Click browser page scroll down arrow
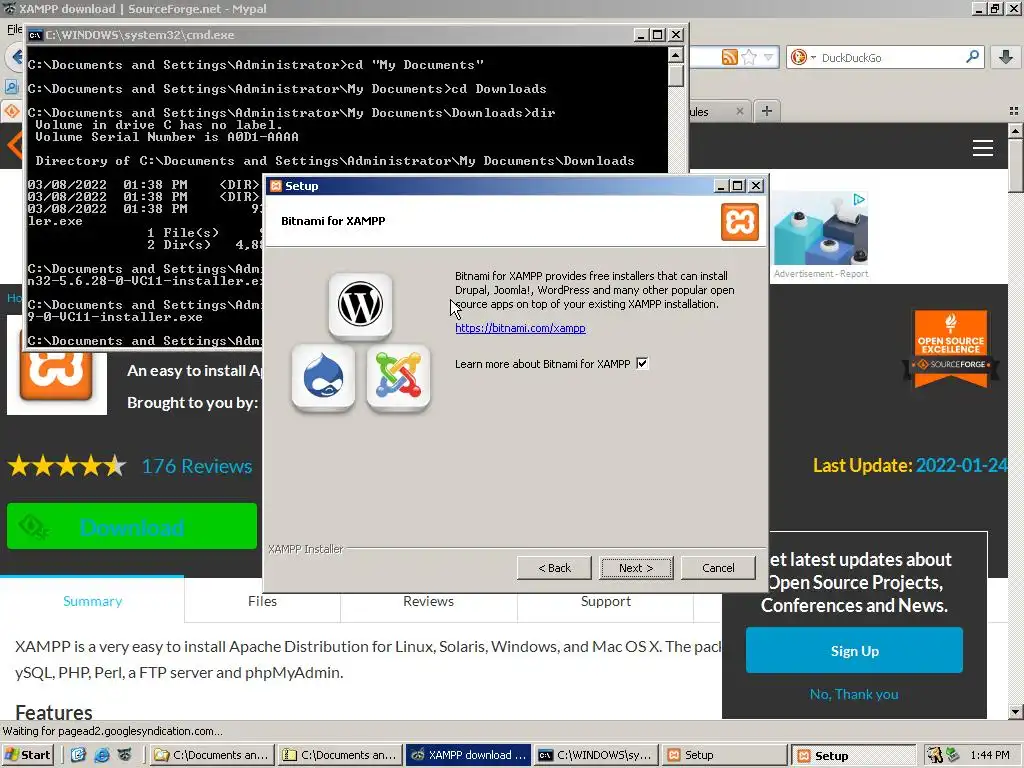1024x768 pixels. point(1015,711)
